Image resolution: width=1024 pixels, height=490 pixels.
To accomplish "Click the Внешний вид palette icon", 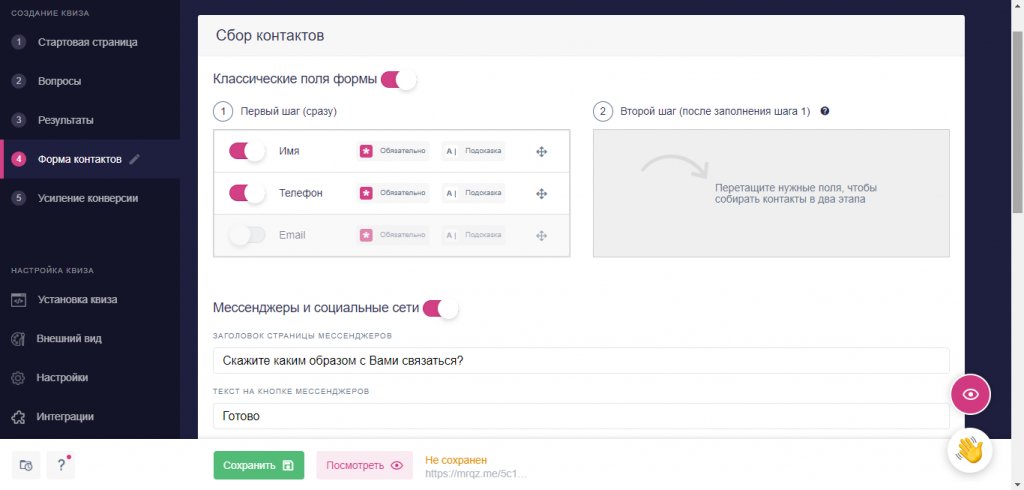I will [18, 339].
